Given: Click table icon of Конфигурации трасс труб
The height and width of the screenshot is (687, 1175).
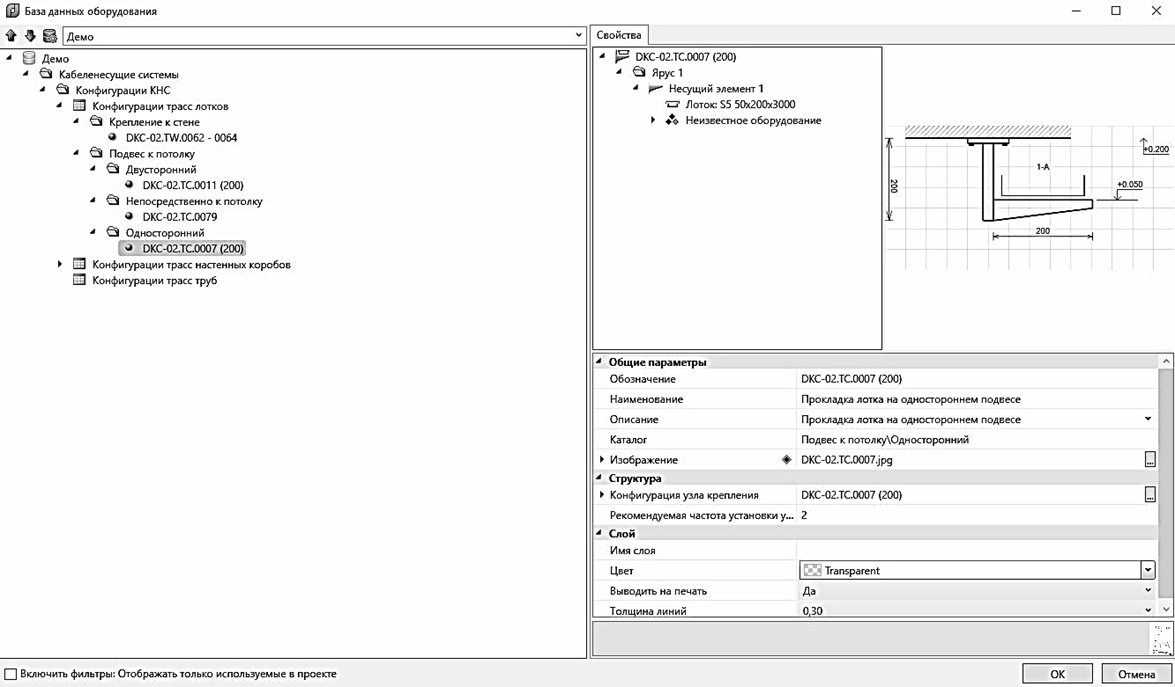Looking at the screenshot, I should coord(80,281).
